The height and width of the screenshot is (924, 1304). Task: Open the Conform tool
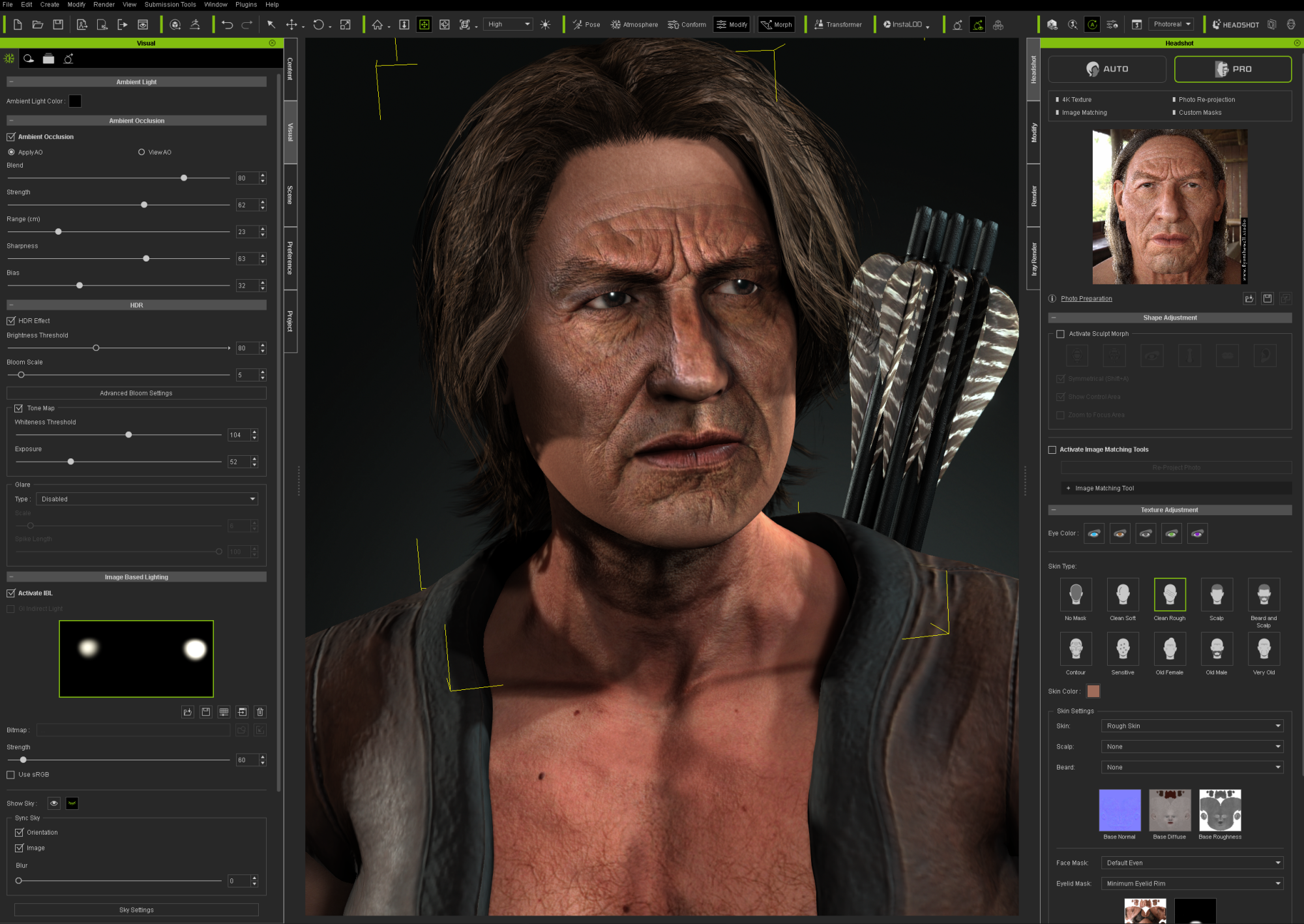point(687,25)
